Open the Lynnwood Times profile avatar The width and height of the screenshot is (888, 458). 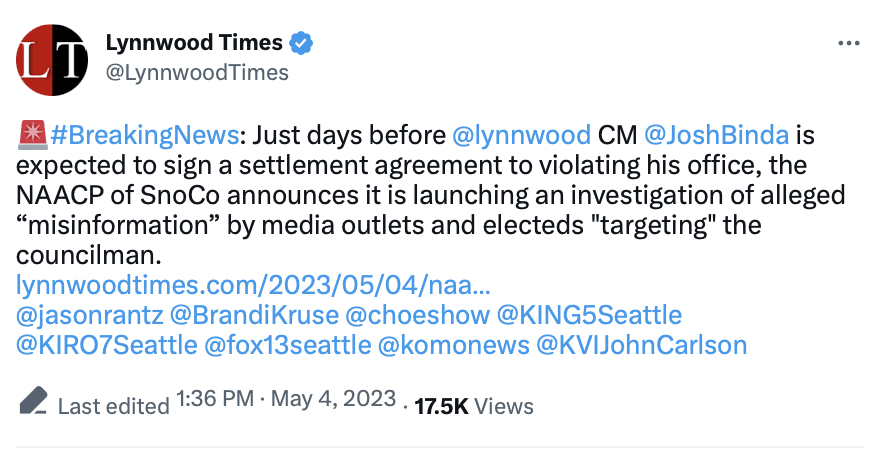tap(52, 59)
